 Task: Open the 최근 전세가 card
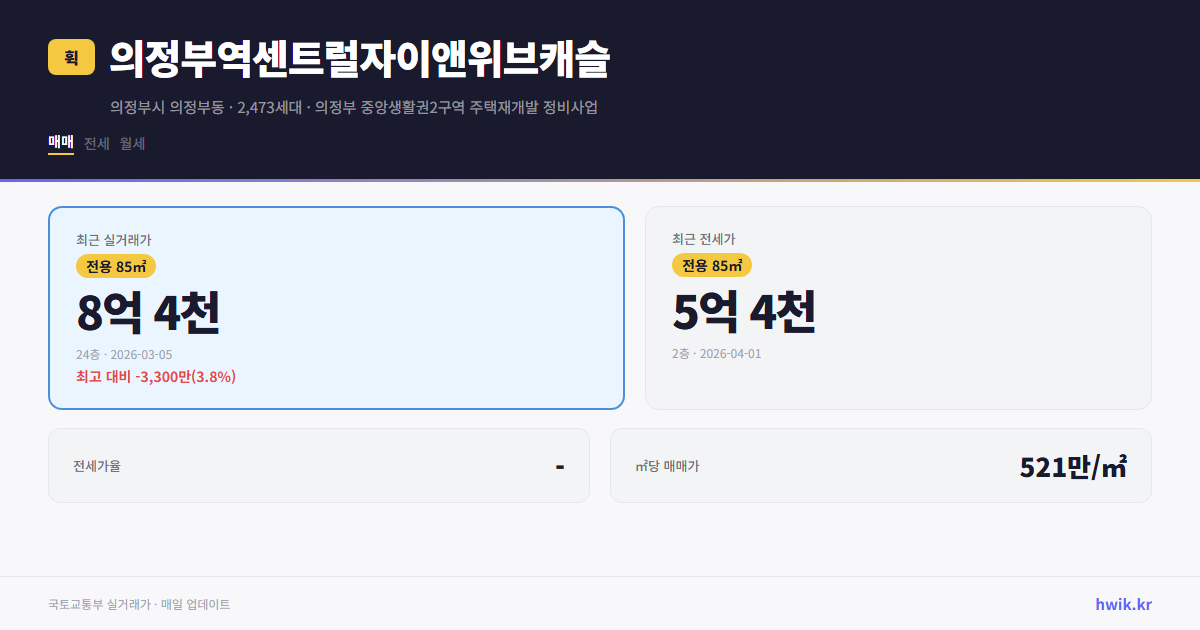click(898, 307)
